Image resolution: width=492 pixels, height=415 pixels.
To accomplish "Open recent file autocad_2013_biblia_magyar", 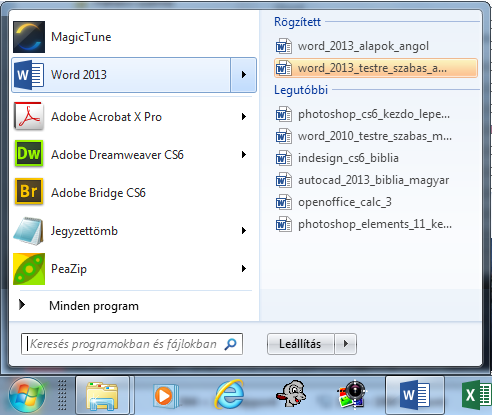I will tap(376, 180).
